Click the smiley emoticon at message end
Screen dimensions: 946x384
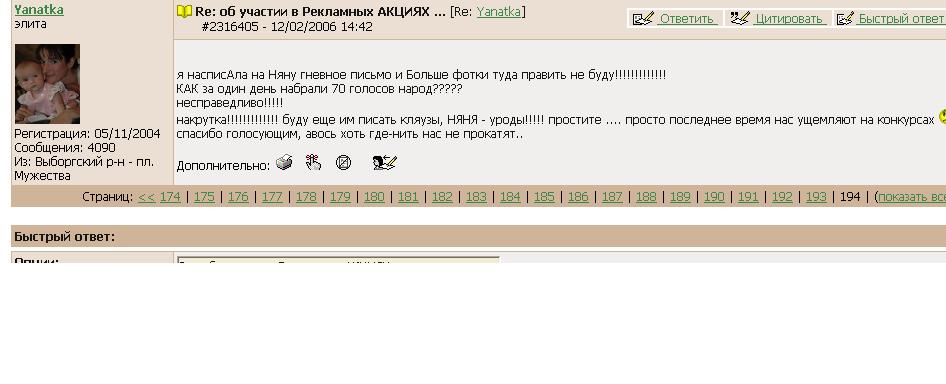click(x=942, y=117)
